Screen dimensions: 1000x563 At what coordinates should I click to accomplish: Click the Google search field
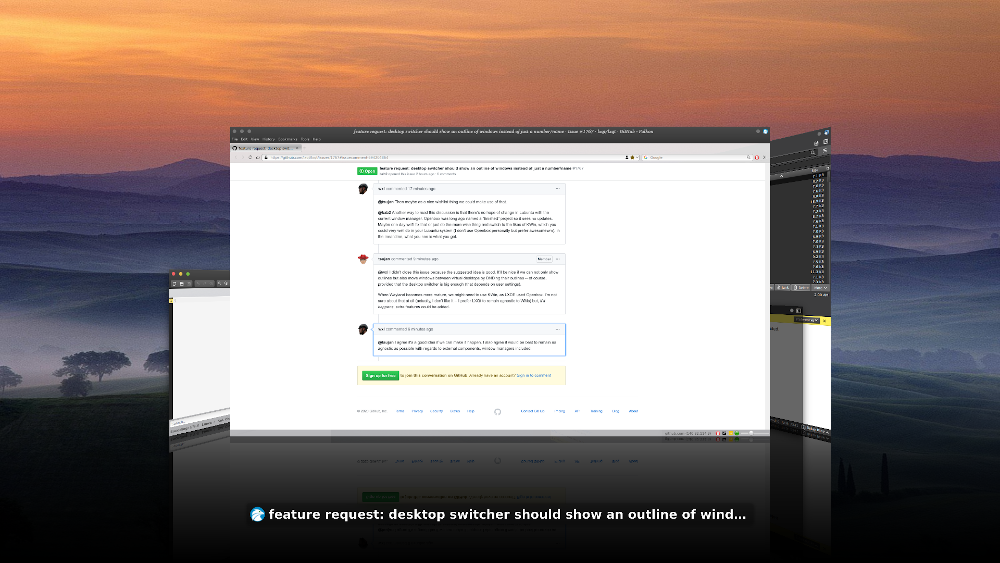pos(697,157)
